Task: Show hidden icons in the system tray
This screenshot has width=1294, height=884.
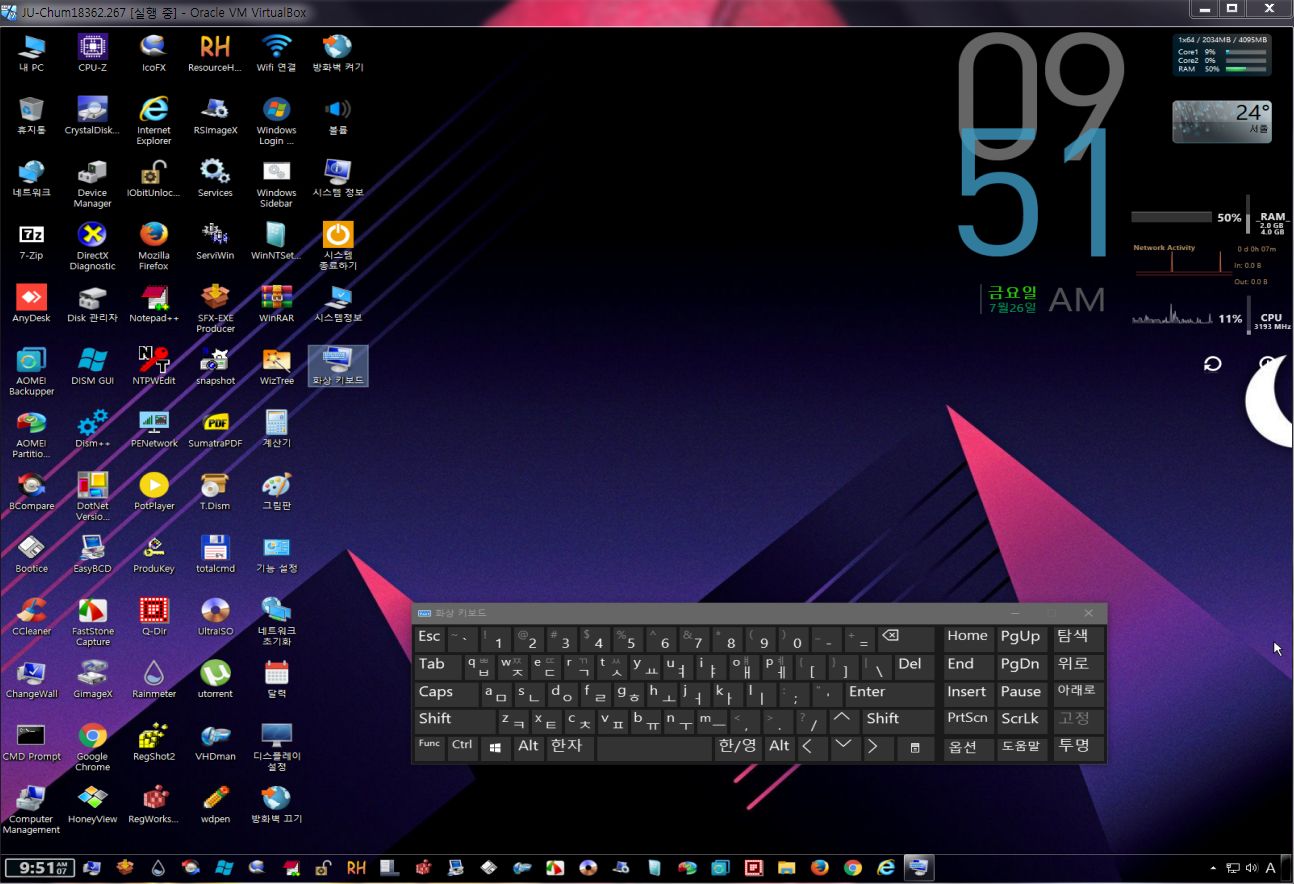Action: tap(1213, 868)
